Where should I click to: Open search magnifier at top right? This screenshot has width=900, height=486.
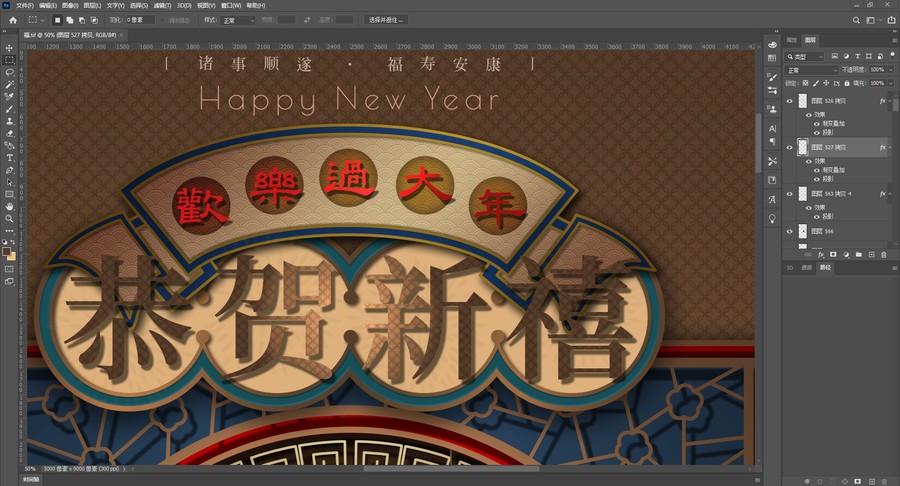point(856,20)
